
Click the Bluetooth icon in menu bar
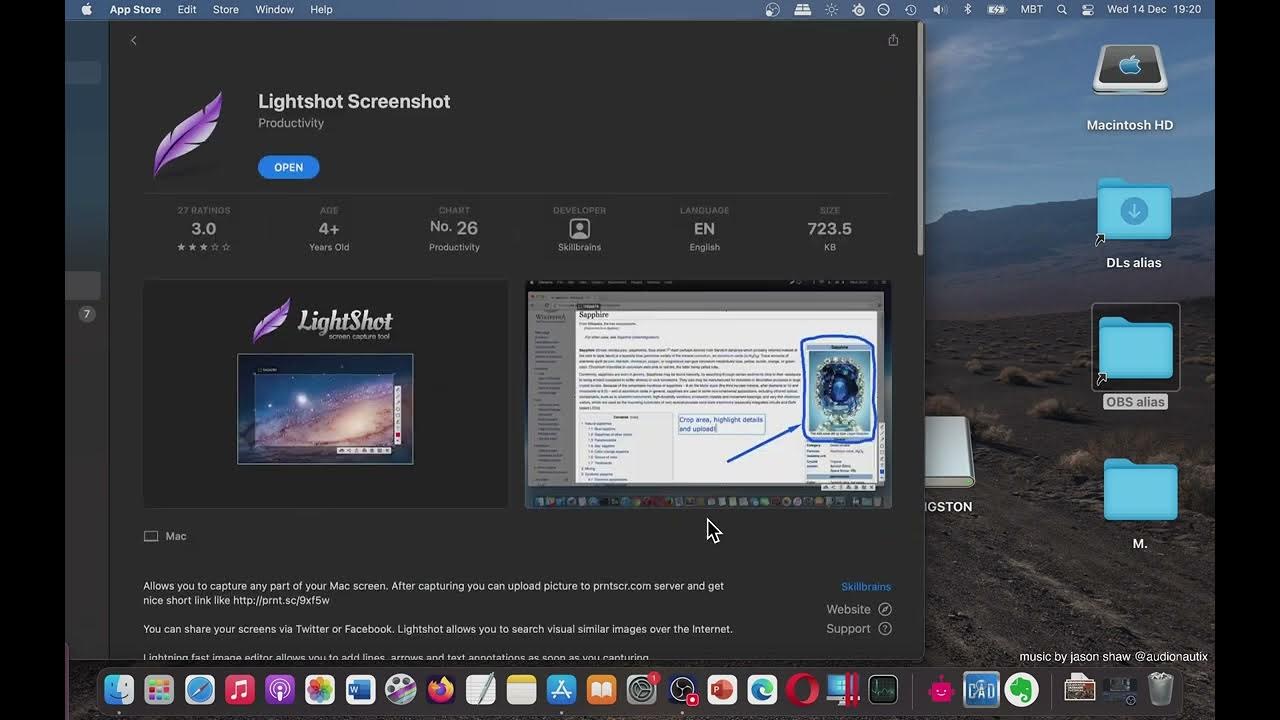(967, 9)
